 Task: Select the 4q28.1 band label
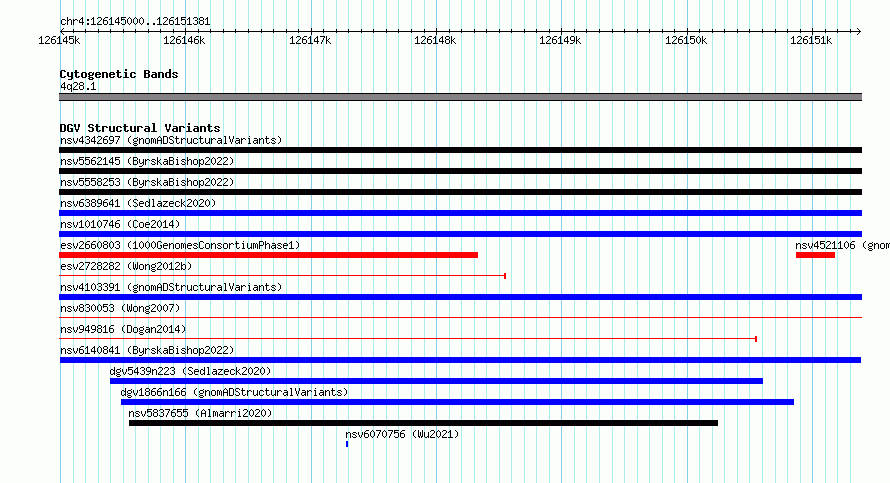78,86
